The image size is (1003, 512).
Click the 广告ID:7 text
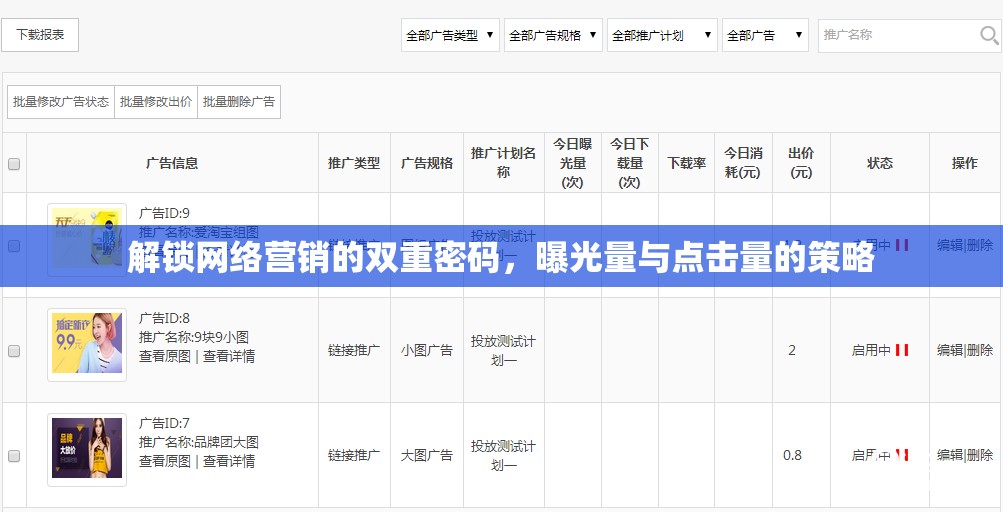click(164, 423)
